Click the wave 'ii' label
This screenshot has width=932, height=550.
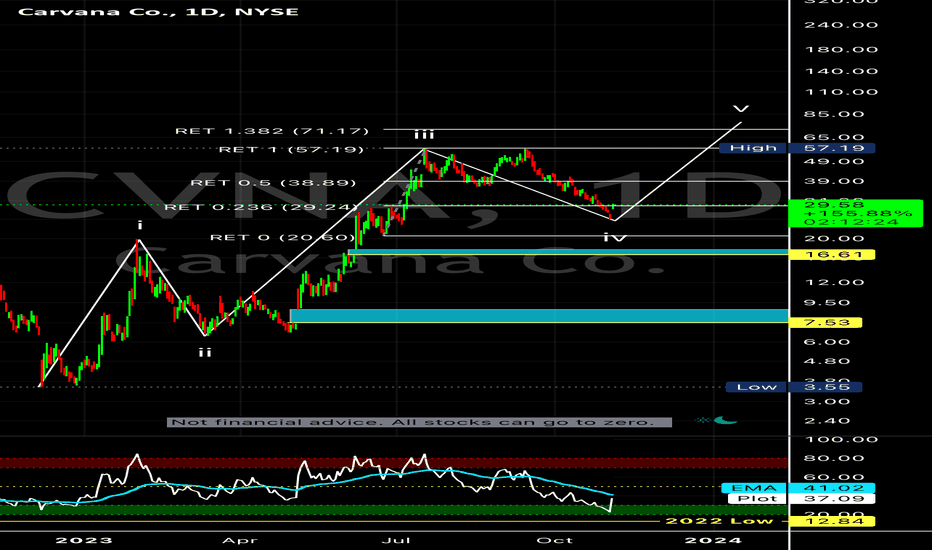204,353
